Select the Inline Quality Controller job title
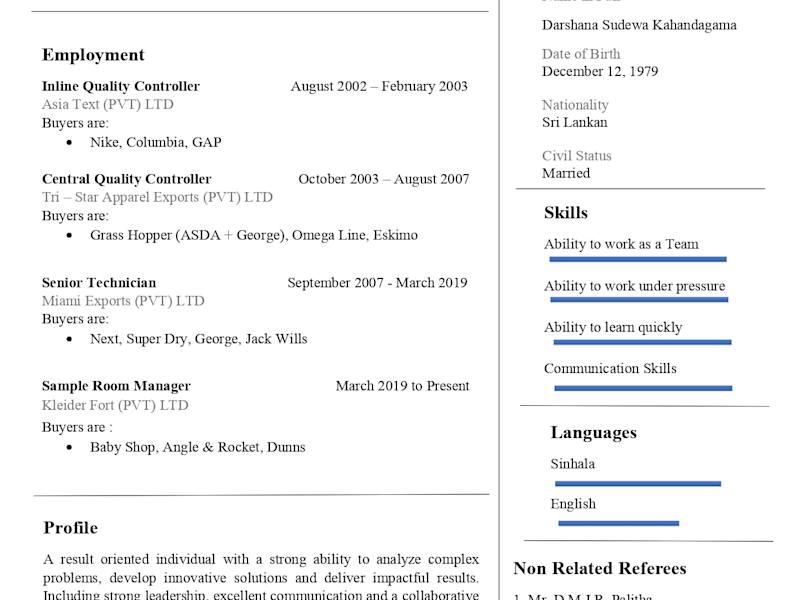This screenshot has height=600, width=800. click(121, 86)
